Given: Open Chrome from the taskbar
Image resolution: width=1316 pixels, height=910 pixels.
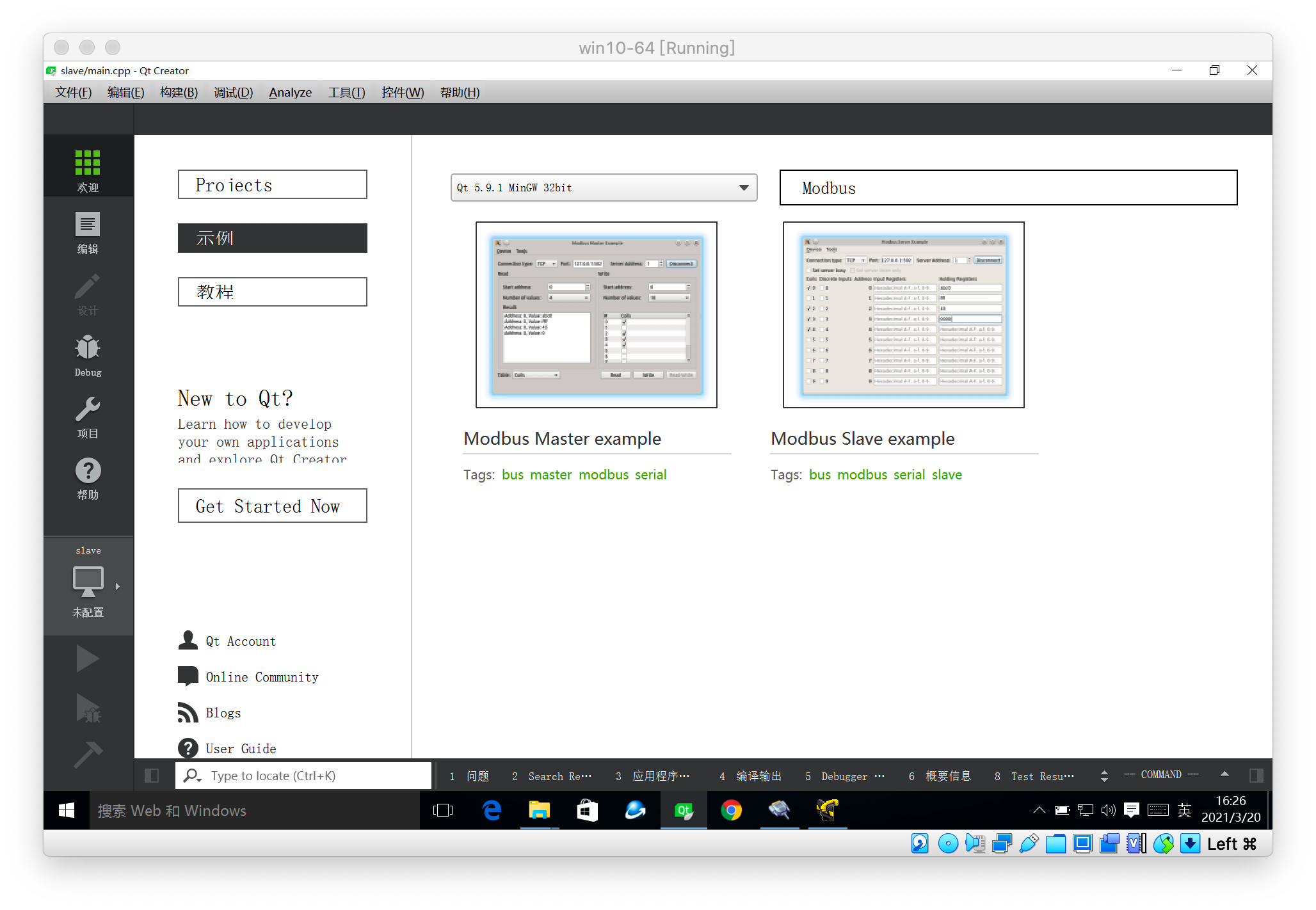Looking at the screenshot, I should click(732, 811).
